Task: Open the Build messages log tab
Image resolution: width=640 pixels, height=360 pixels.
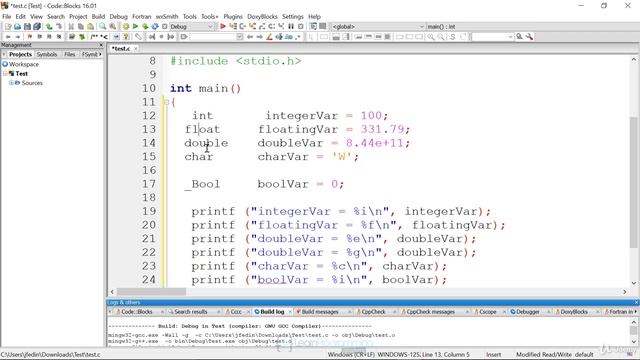Action: click(320, 312)
